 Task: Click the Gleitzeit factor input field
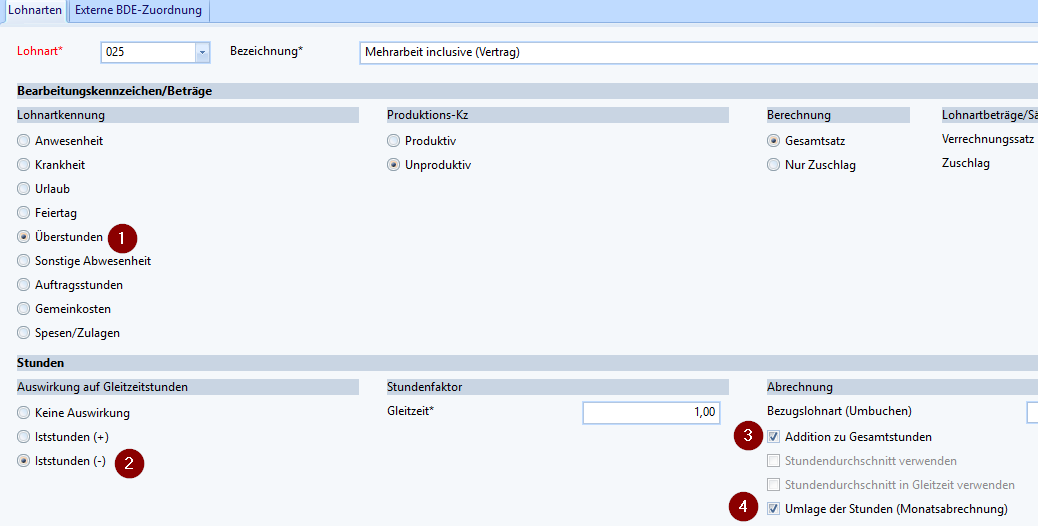651,412
